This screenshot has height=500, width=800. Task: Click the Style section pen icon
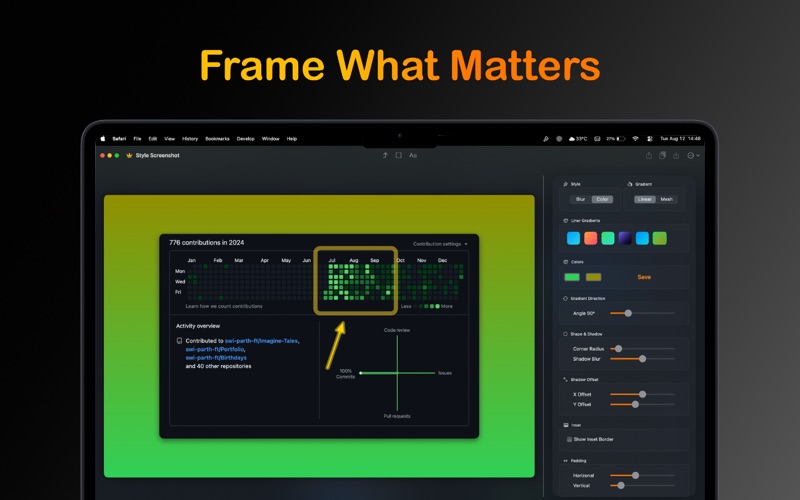coord(565,184)
